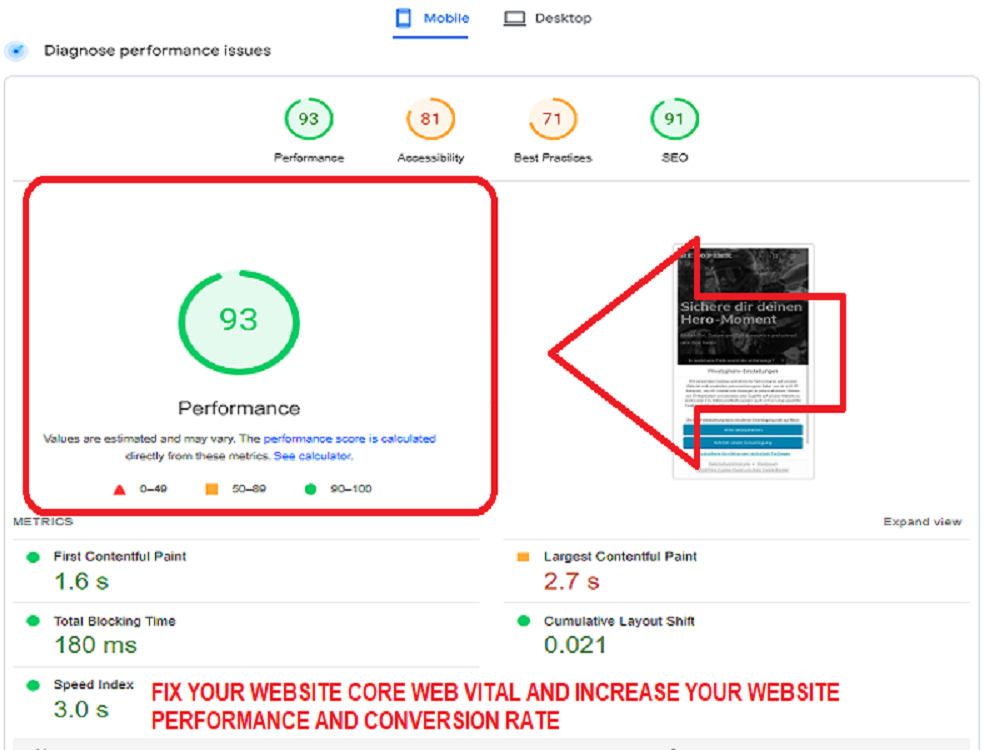Click green dot beside Cumulative Layout Shift

pos(524,621)
